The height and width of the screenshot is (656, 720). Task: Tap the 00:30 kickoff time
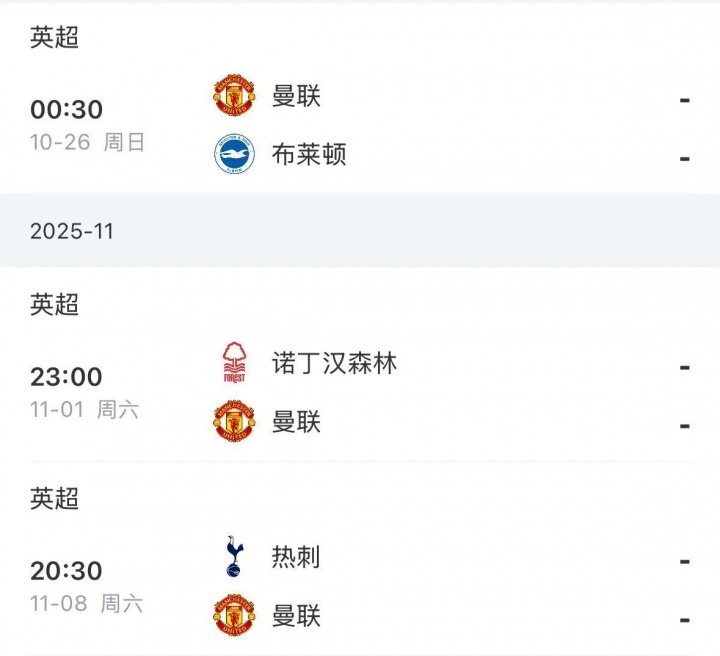[x=66, y=110]
